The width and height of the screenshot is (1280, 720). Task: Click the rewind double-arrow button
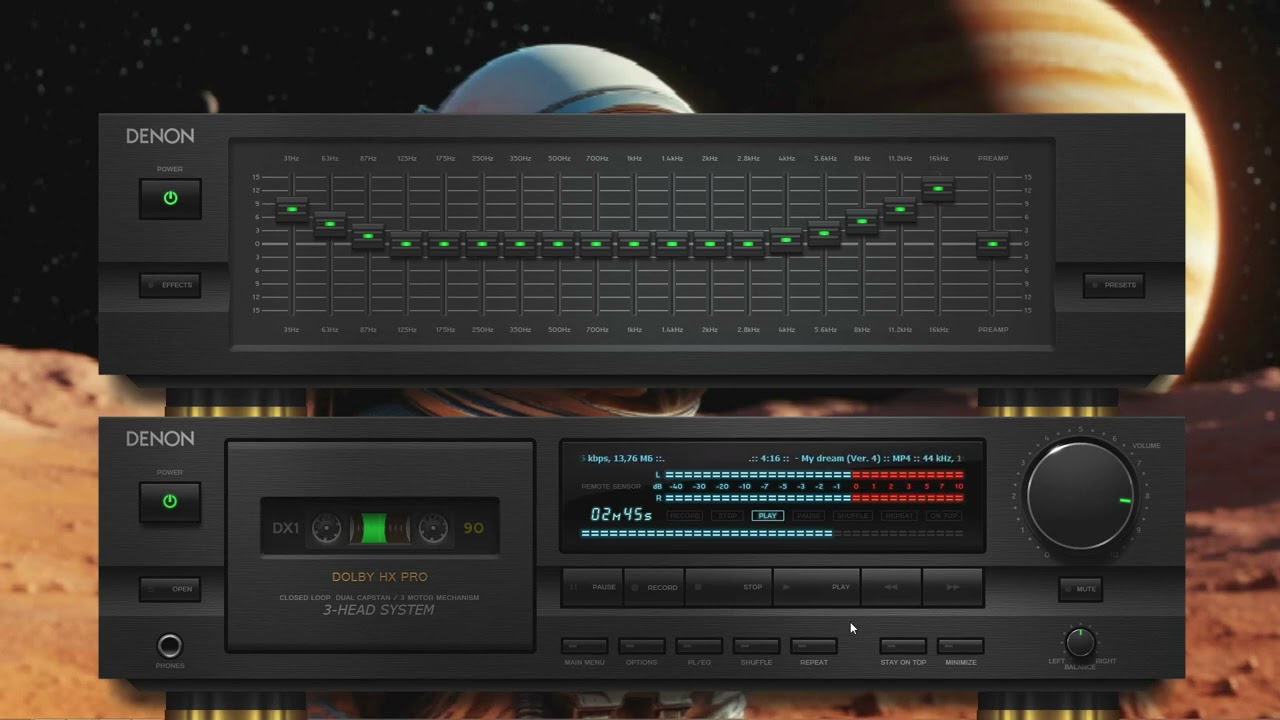[891, 587]
